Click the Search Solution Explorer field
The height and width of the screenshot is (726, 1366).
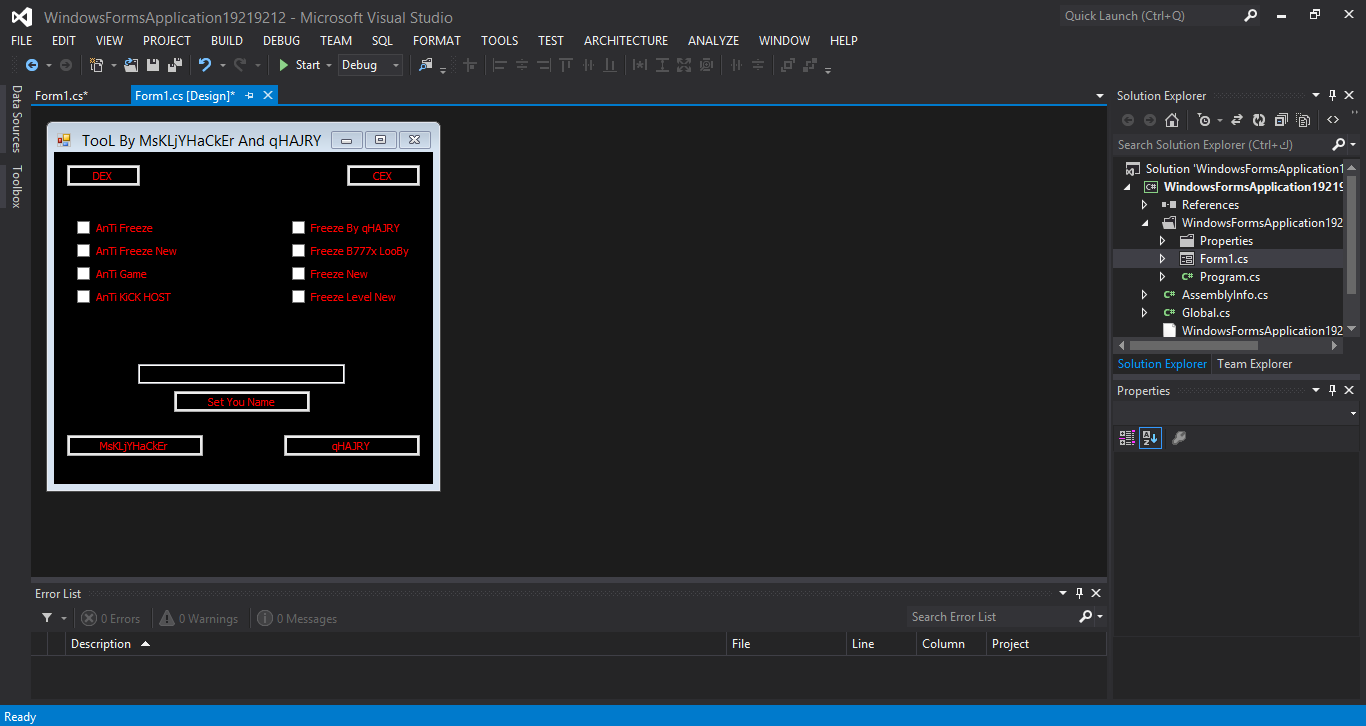tap(1223, 145)
